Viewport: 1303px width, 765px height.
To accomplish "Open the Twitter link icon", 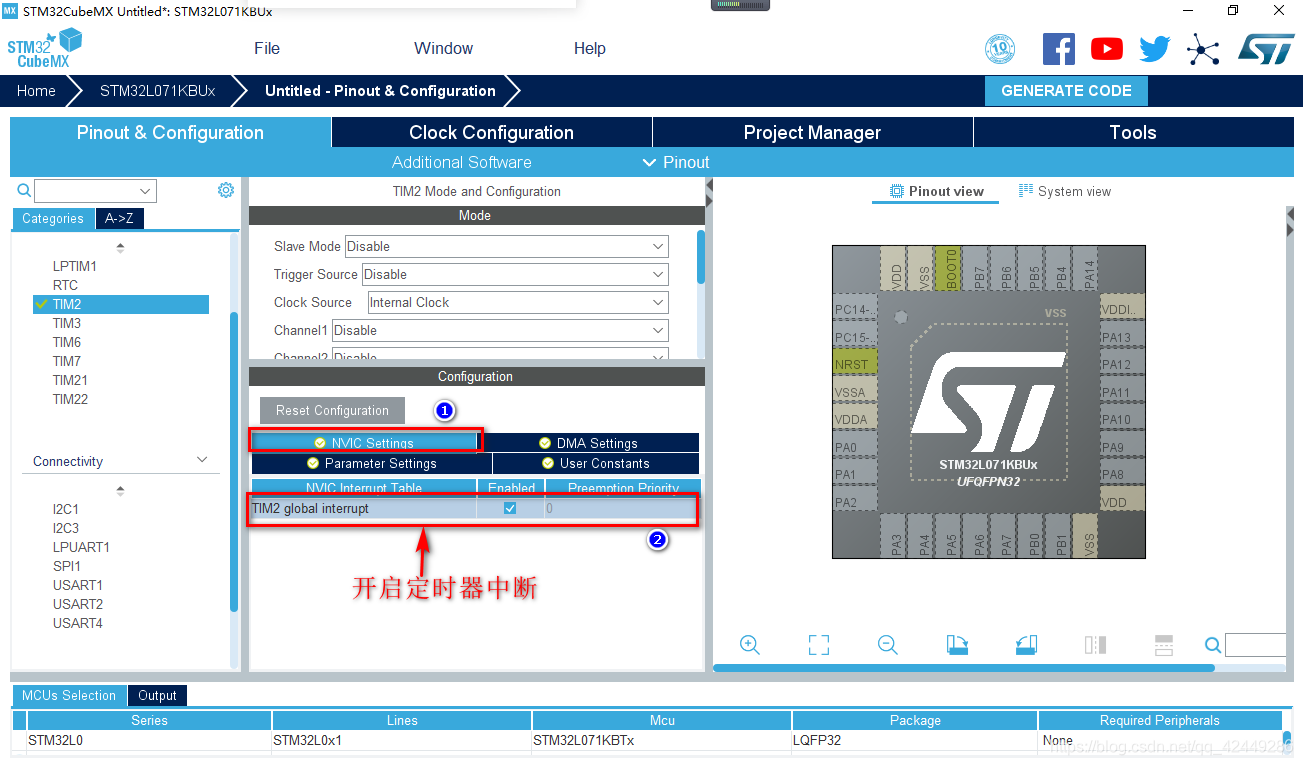I will pos(1154,48).
